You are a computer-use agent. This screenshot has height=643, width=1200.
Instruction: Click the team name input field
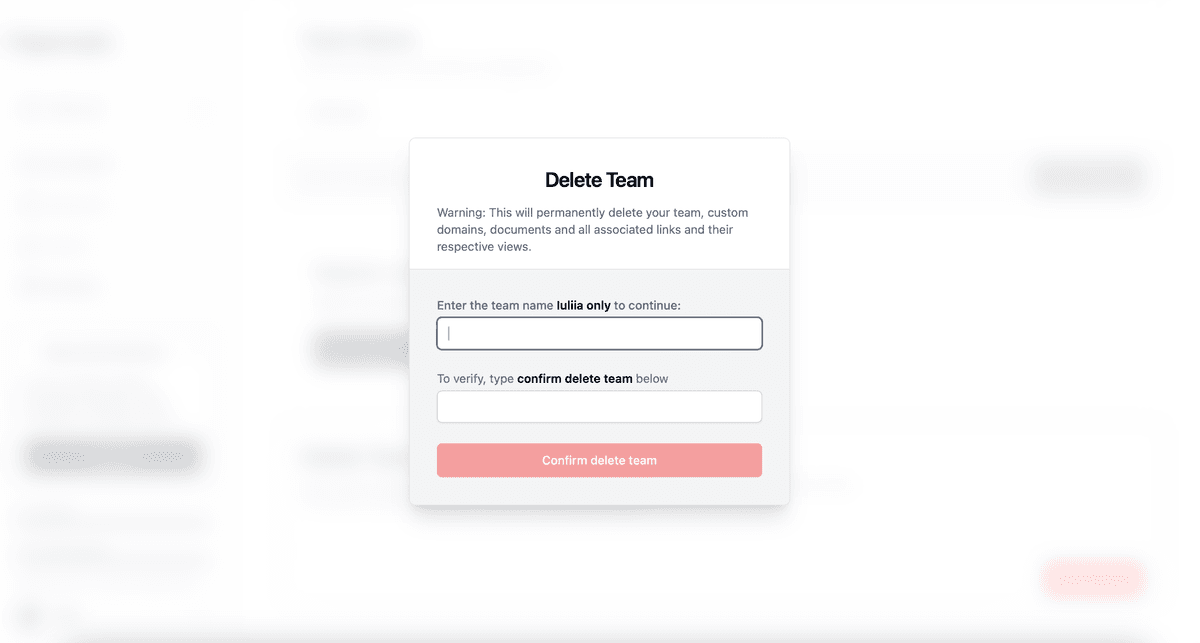599,334
